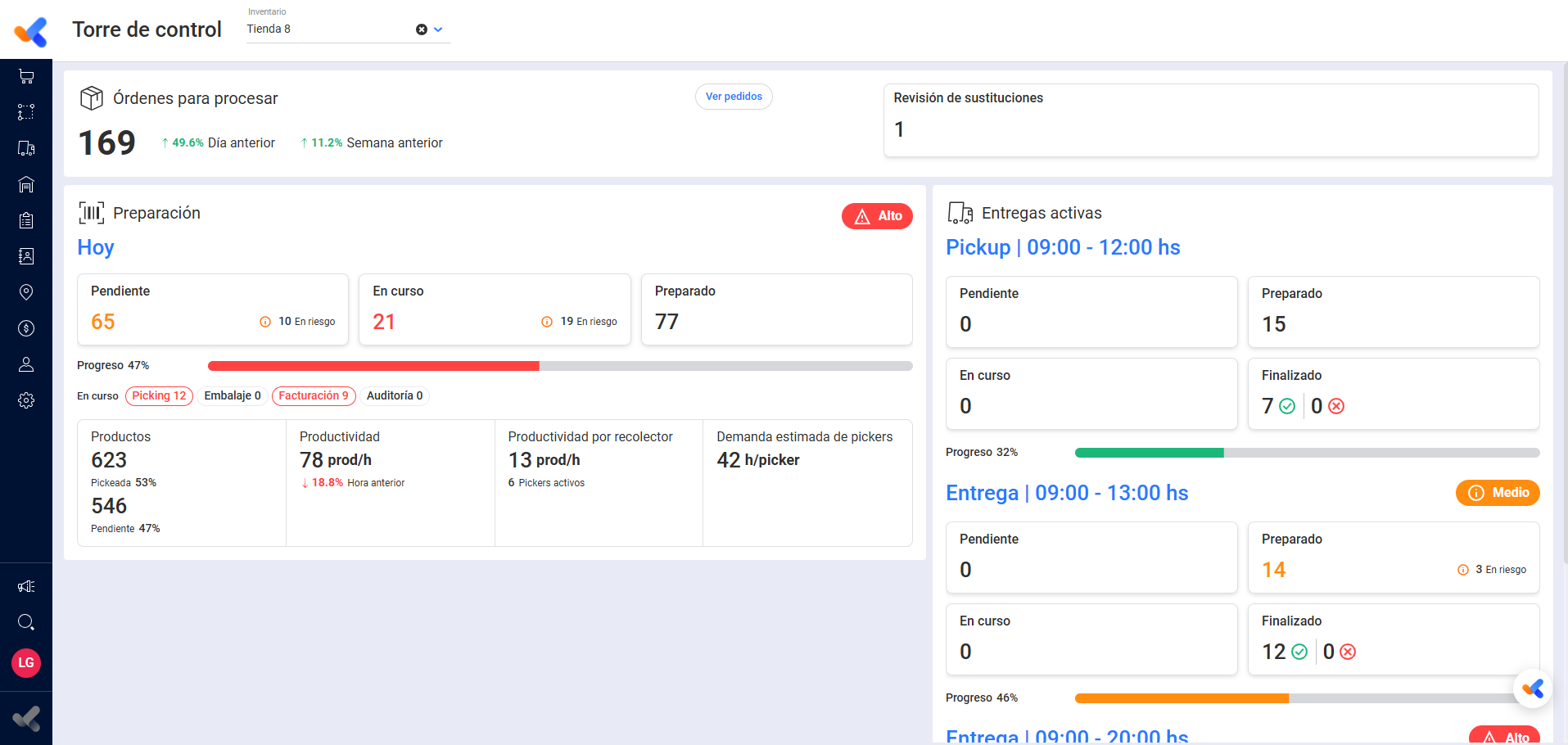Image resolution: width=1568 pixels, height=745 pixels.
Task: Click the Pickup 09:00 - 12:00 hs heading
Action: click(x=1063, y=247)
